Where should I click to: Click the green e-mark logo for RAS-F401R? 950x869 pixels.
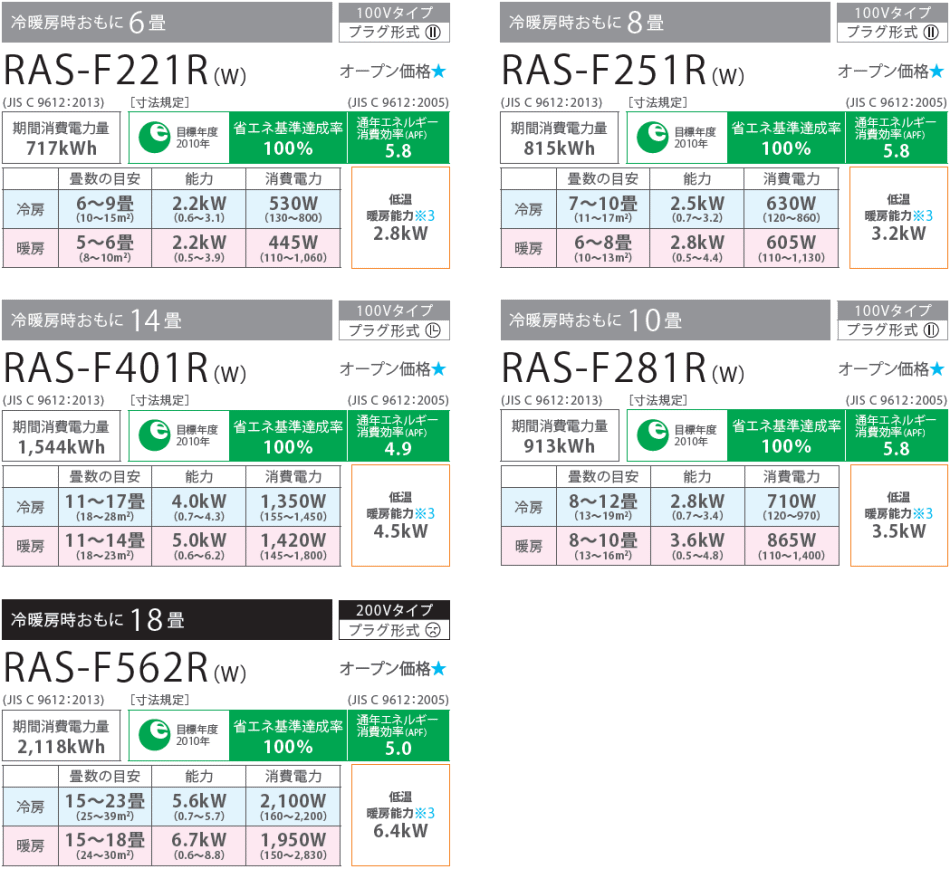pyautogui.click(x=154, y=435)
